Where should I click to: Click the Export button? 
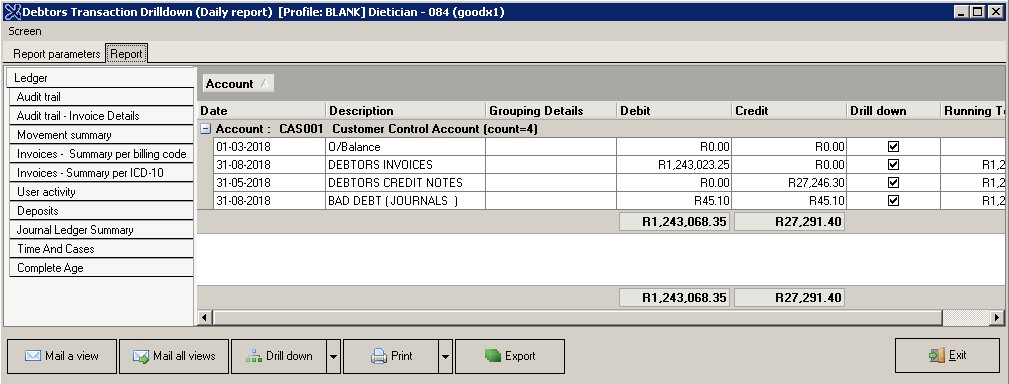510,356
